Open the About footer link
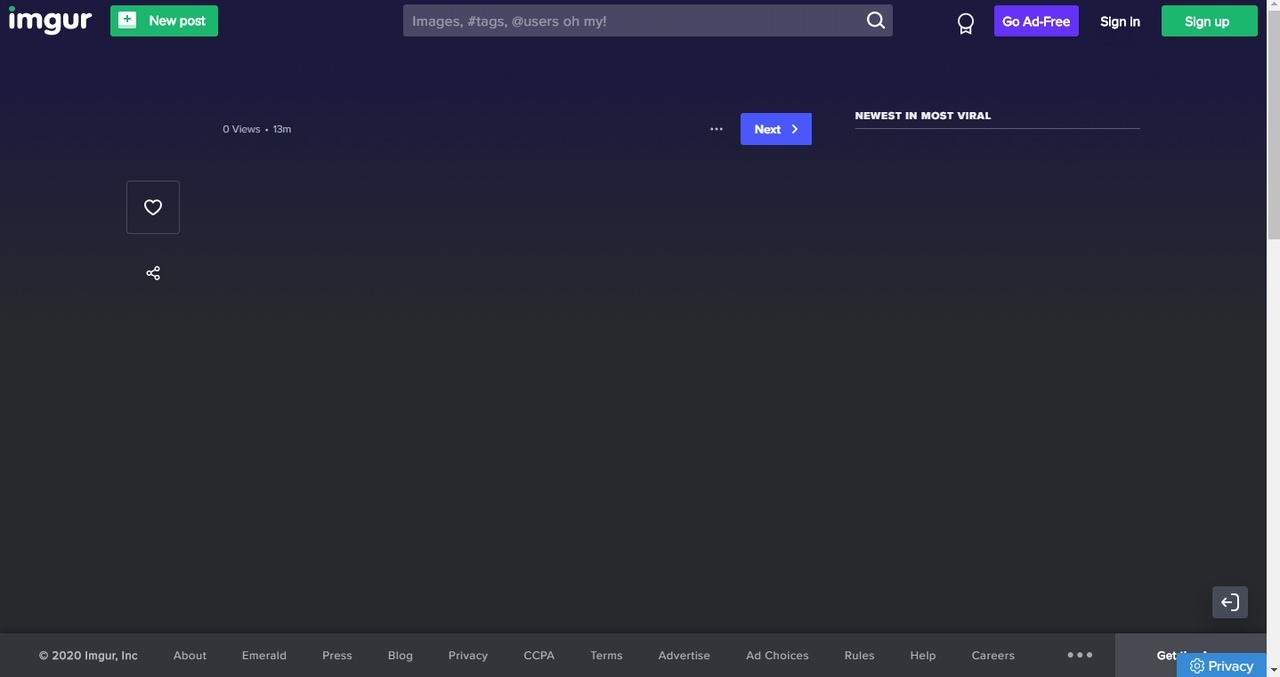Viewport: 1280px width, 677px height. (x=190, y=656)
